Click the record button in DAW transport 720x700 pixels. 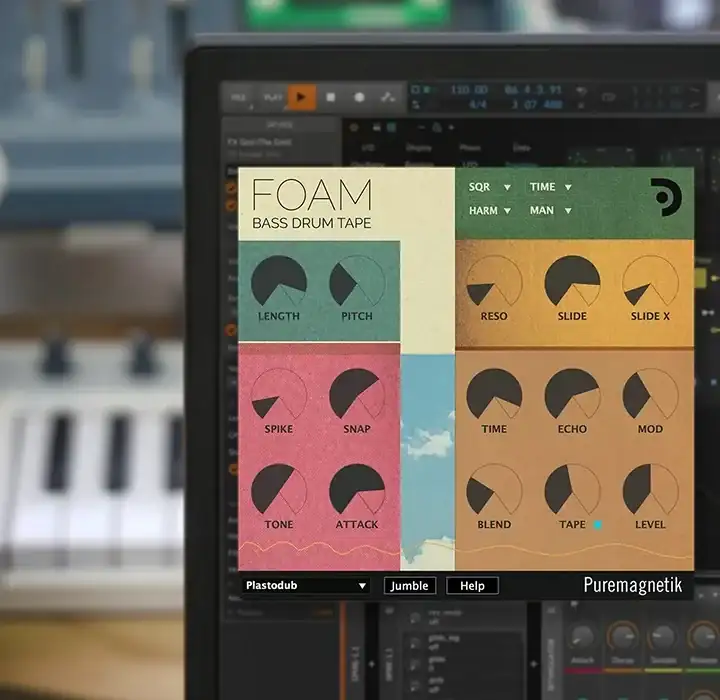click(360, 97)
